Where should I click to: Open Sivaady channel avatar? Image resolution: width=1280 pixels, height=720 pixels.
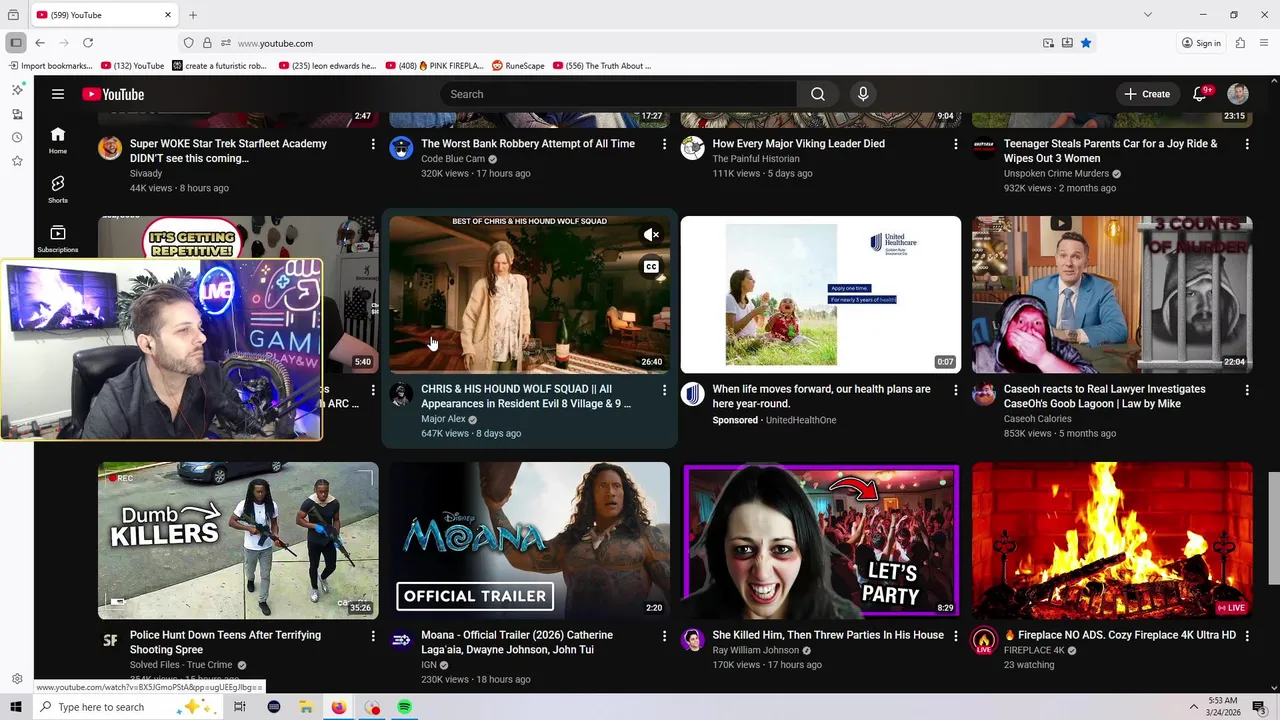coord(110,149)
